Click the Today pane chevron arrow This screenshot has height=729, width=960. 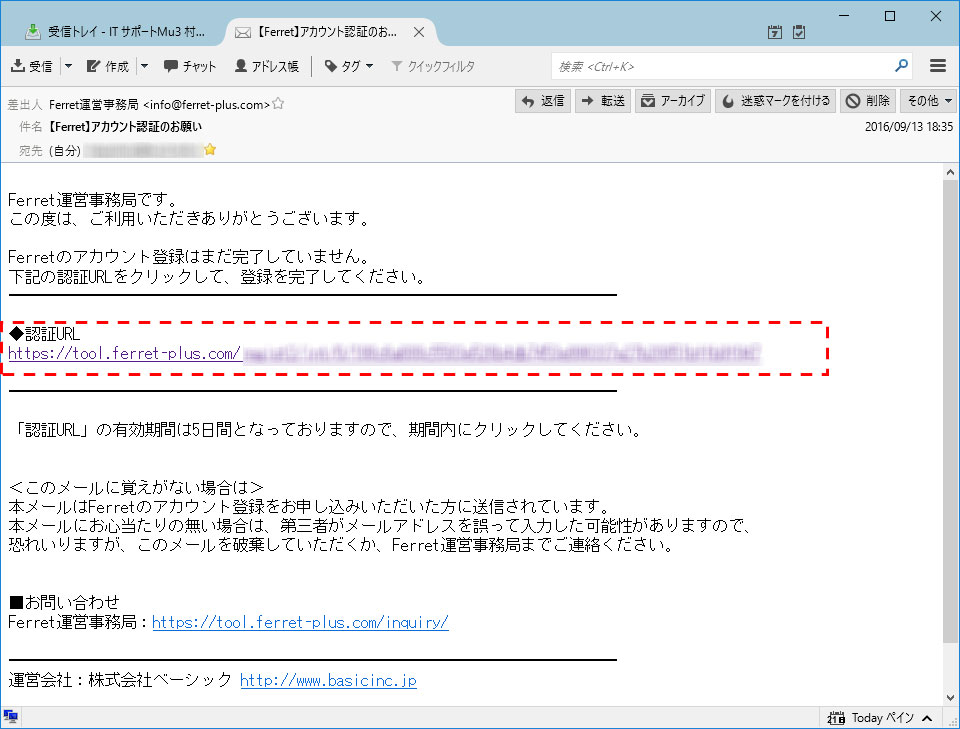point(927,718)
